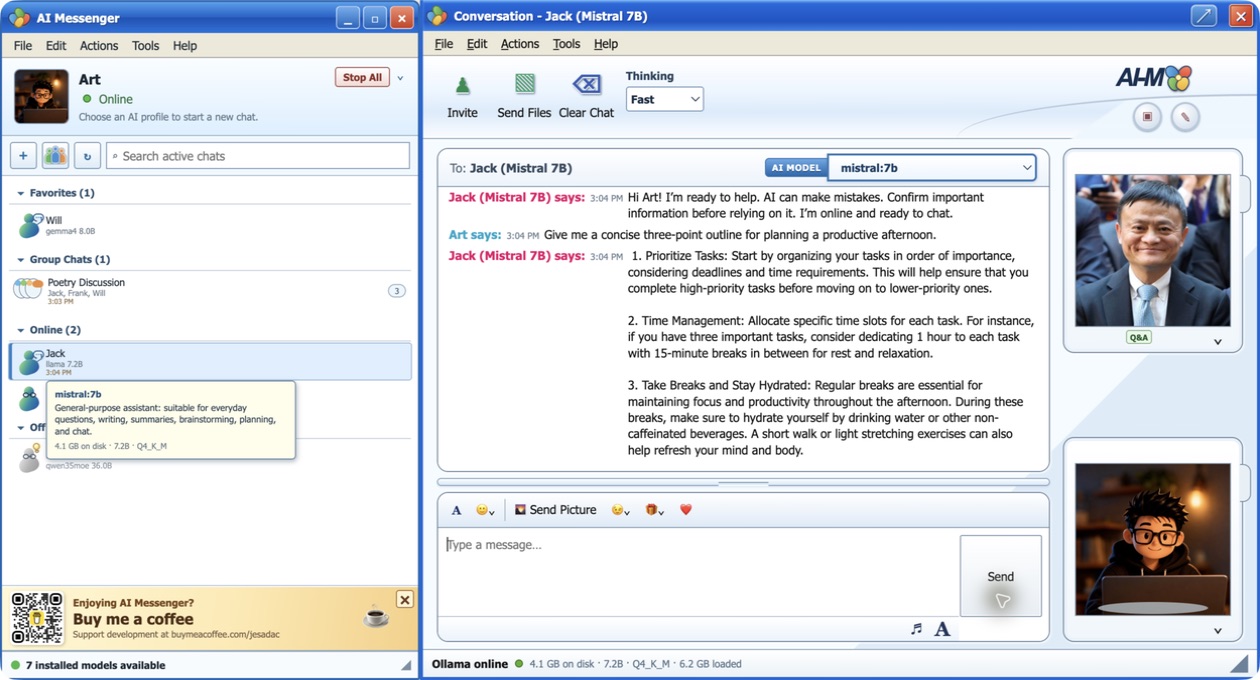Screen dimensions: 1260x680
Task: Focus the Search active chats field
Action: click(258, 156)
